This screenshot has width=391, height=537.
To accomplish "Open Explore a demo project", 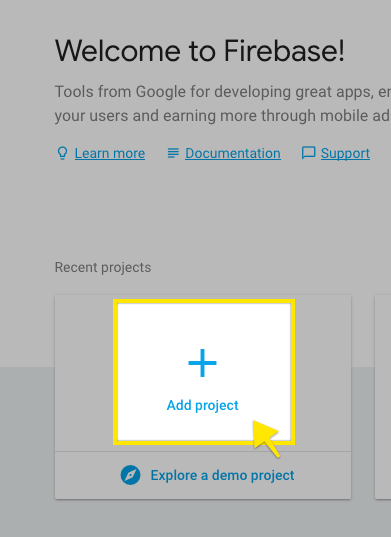I will [222, 475].
